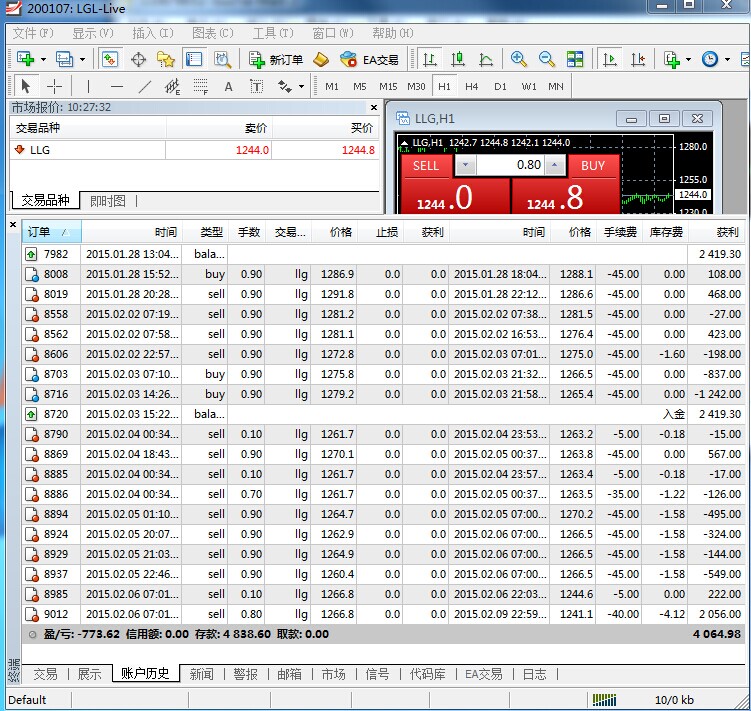Decrease lot volume with down arrow
Screen dimensions: 751x711
click(x=466, y=165)
